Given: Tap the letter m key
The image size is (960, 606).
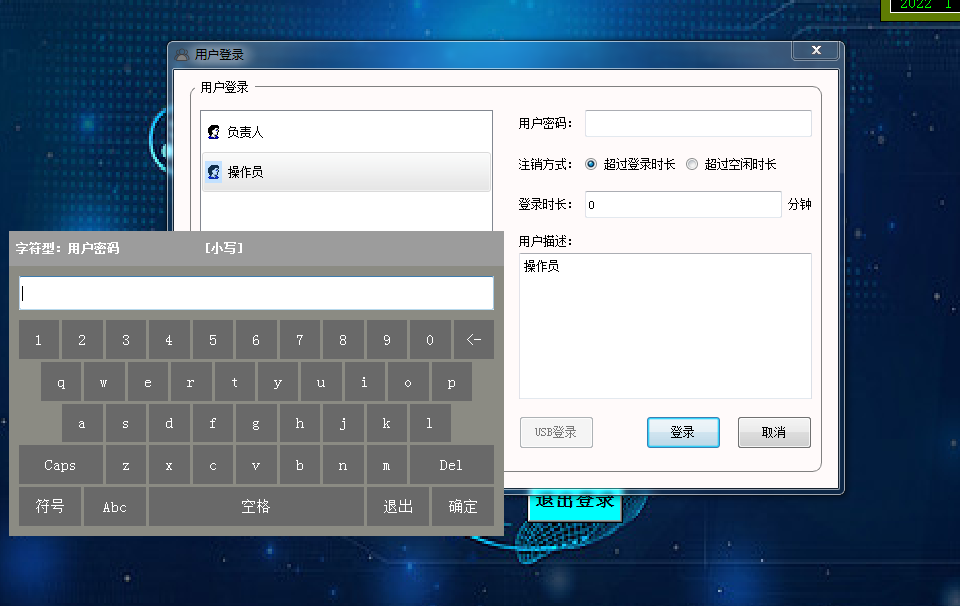Looking at the screenshot, I should click(386, 465).
